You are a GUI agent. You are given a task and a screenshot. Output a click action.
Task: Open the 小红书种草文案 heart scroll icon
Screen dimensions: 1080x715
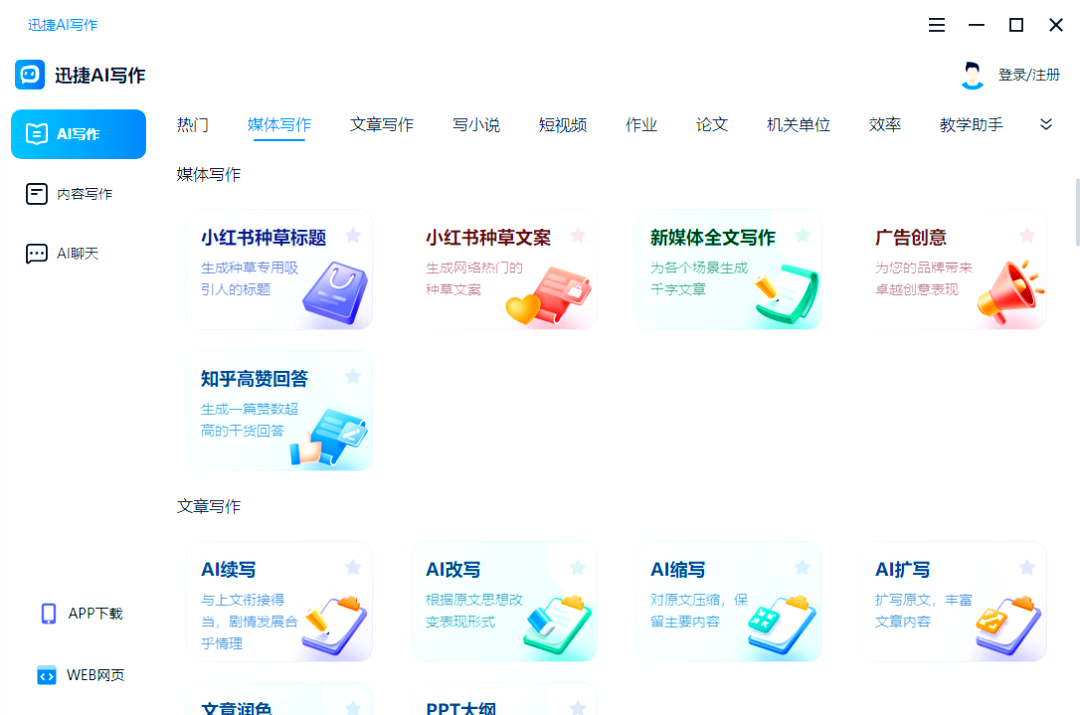pyautogui.click(x=548, y=296)
